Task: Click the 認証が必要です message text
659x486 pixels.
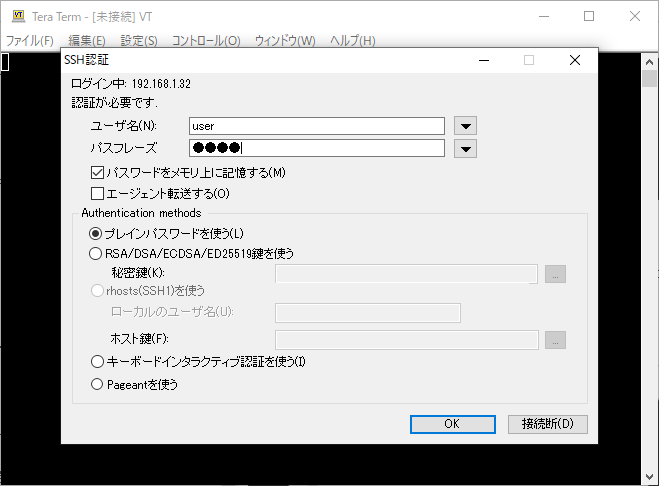Action: tap(114, 103)
